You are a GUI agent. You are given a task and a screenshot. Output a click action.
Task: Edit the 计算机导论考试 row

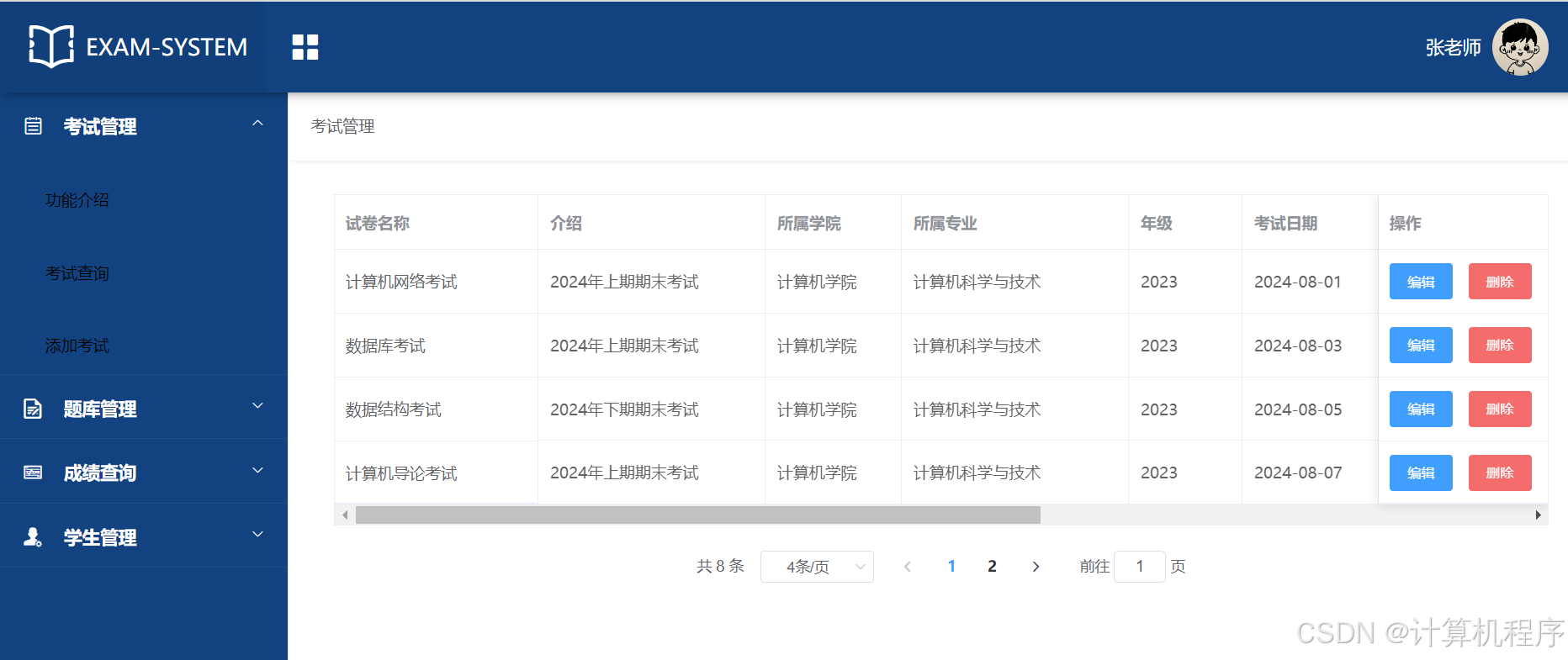(1421, 473)
